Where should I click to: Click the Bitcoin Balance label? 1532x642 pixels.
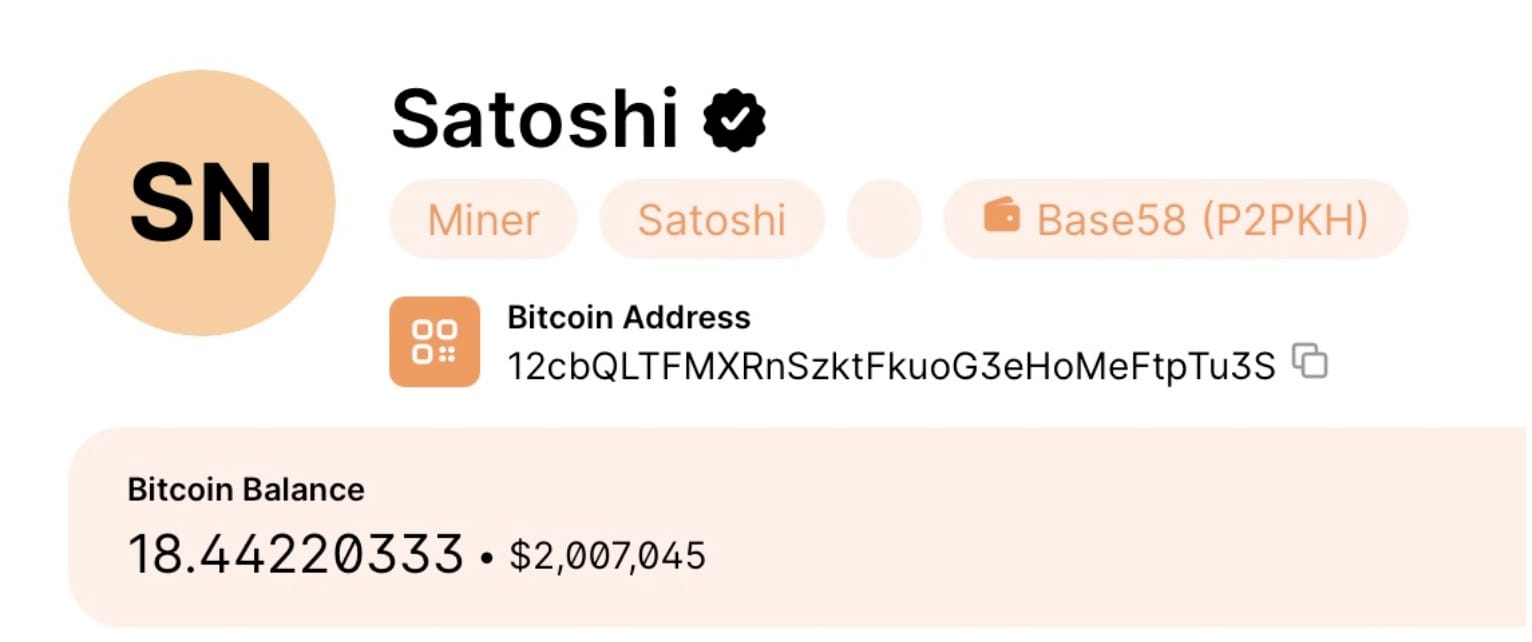coord(246,490)
